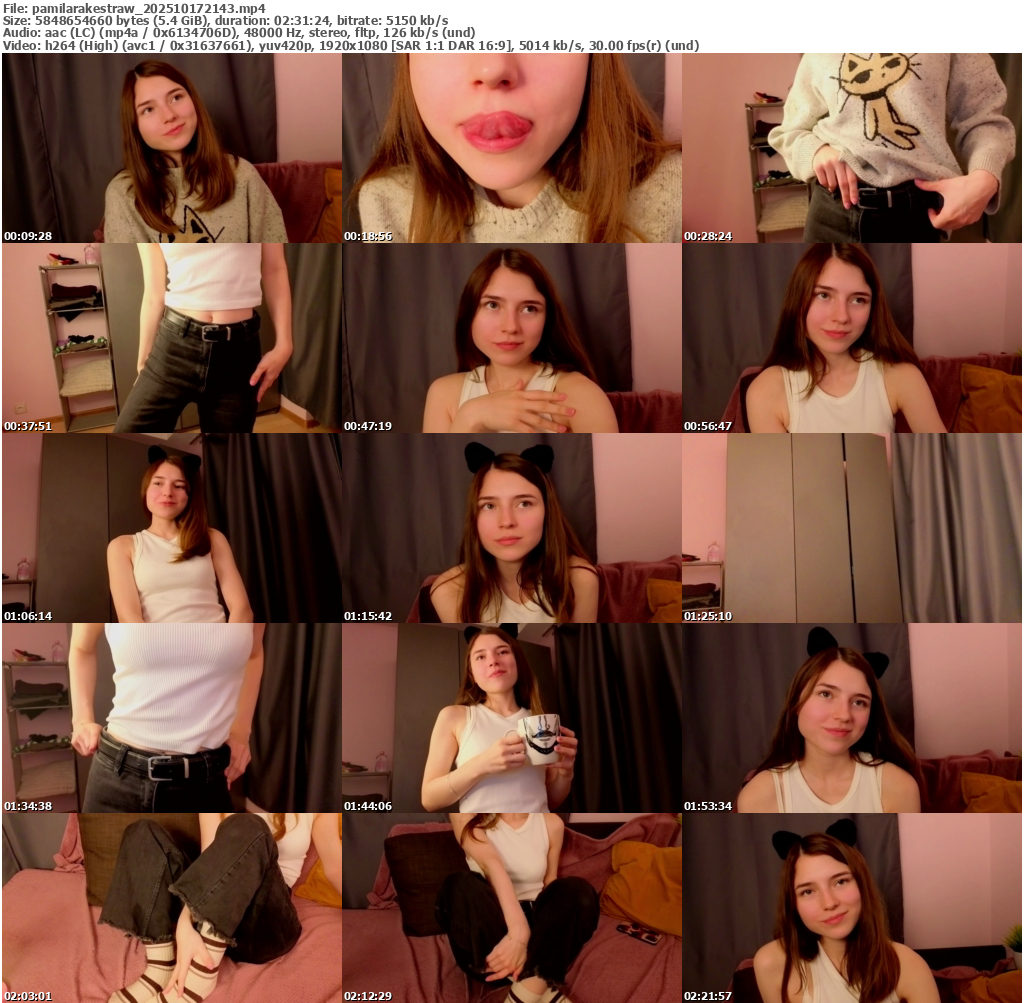The height and width of the screenshot is (1003, 1024).
Task: Open the thumbnail stamped 01:06:14
Action: tap(172, 528)
